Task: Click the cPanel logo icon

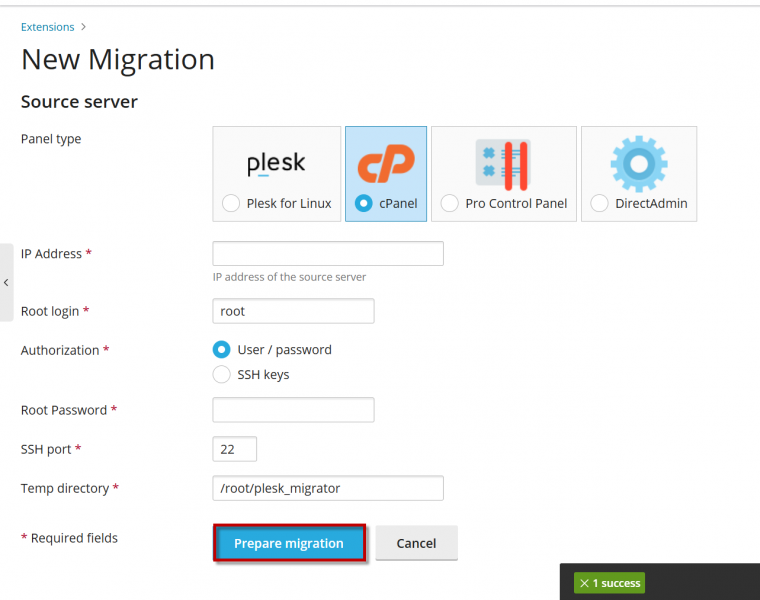Action: tap(385, 163)
